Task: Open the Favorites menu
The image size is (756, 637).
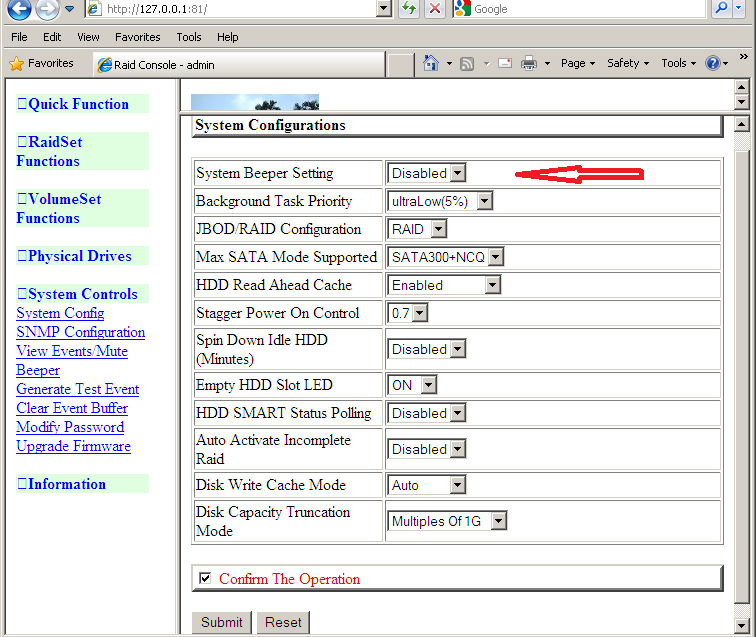Action: click(x=137, y=37)
